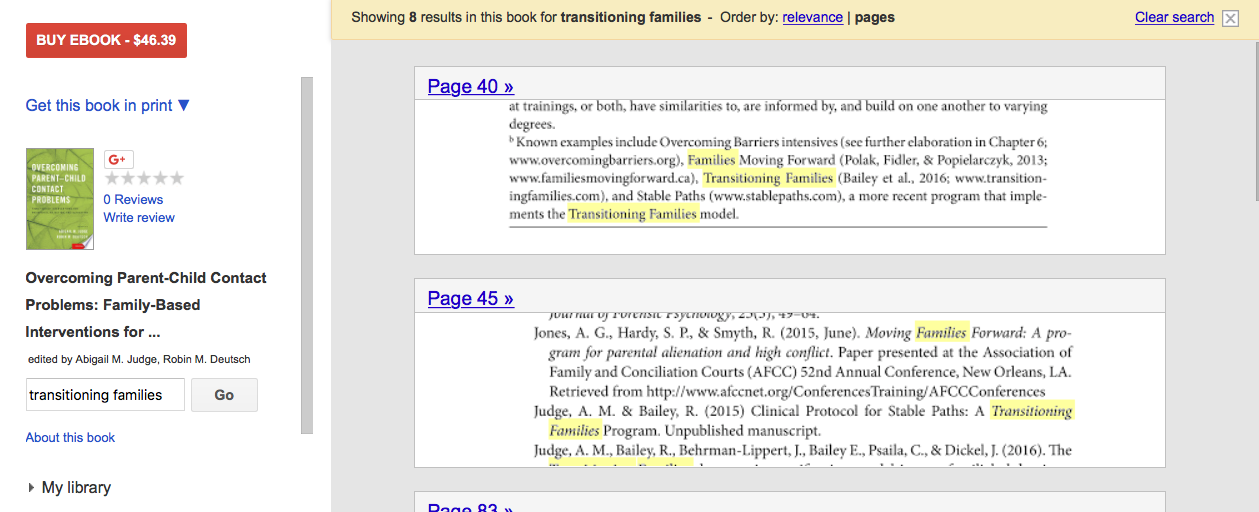Click the sidebar vertical scrollbar
Viewport: 1259px width, 512px height.
307,255
